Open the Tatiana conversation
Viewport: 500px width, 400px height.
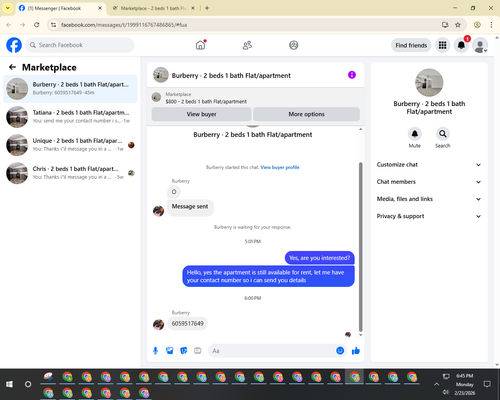[70, 117]
